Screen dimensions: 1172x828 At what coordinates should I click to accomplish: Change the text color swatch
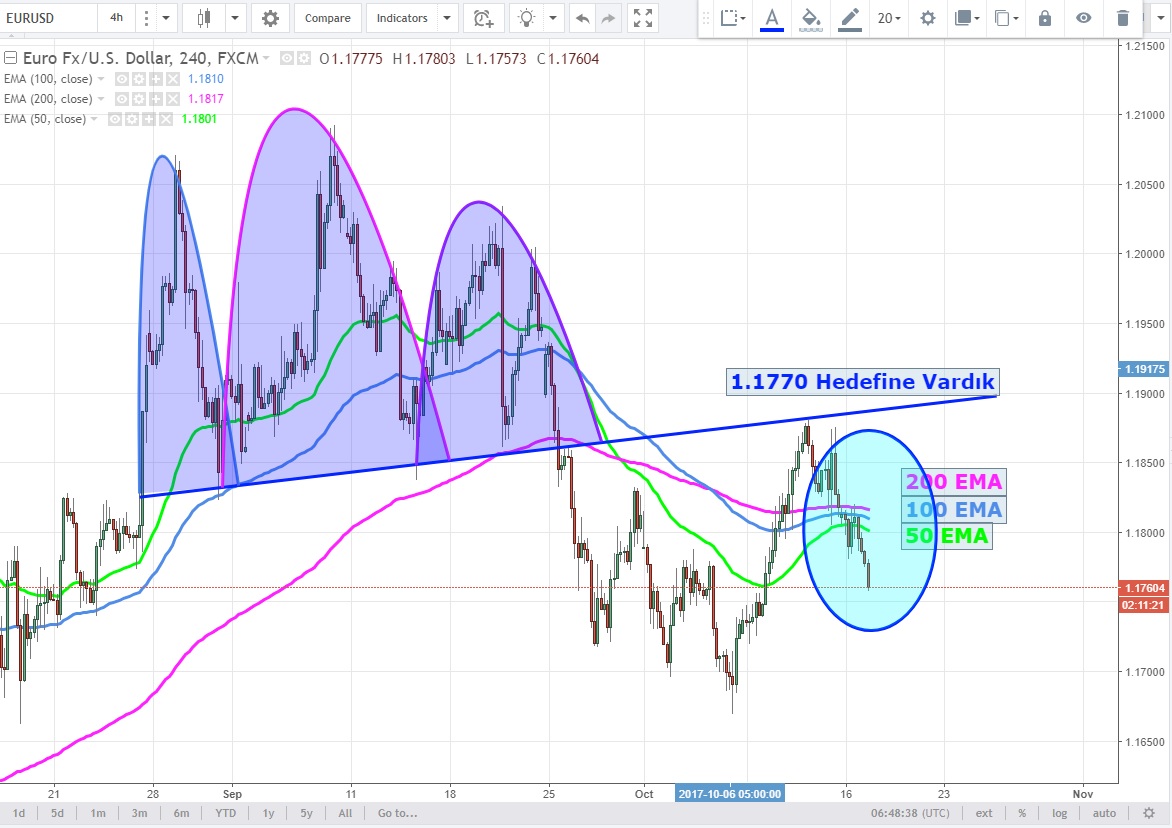(771, 18)
